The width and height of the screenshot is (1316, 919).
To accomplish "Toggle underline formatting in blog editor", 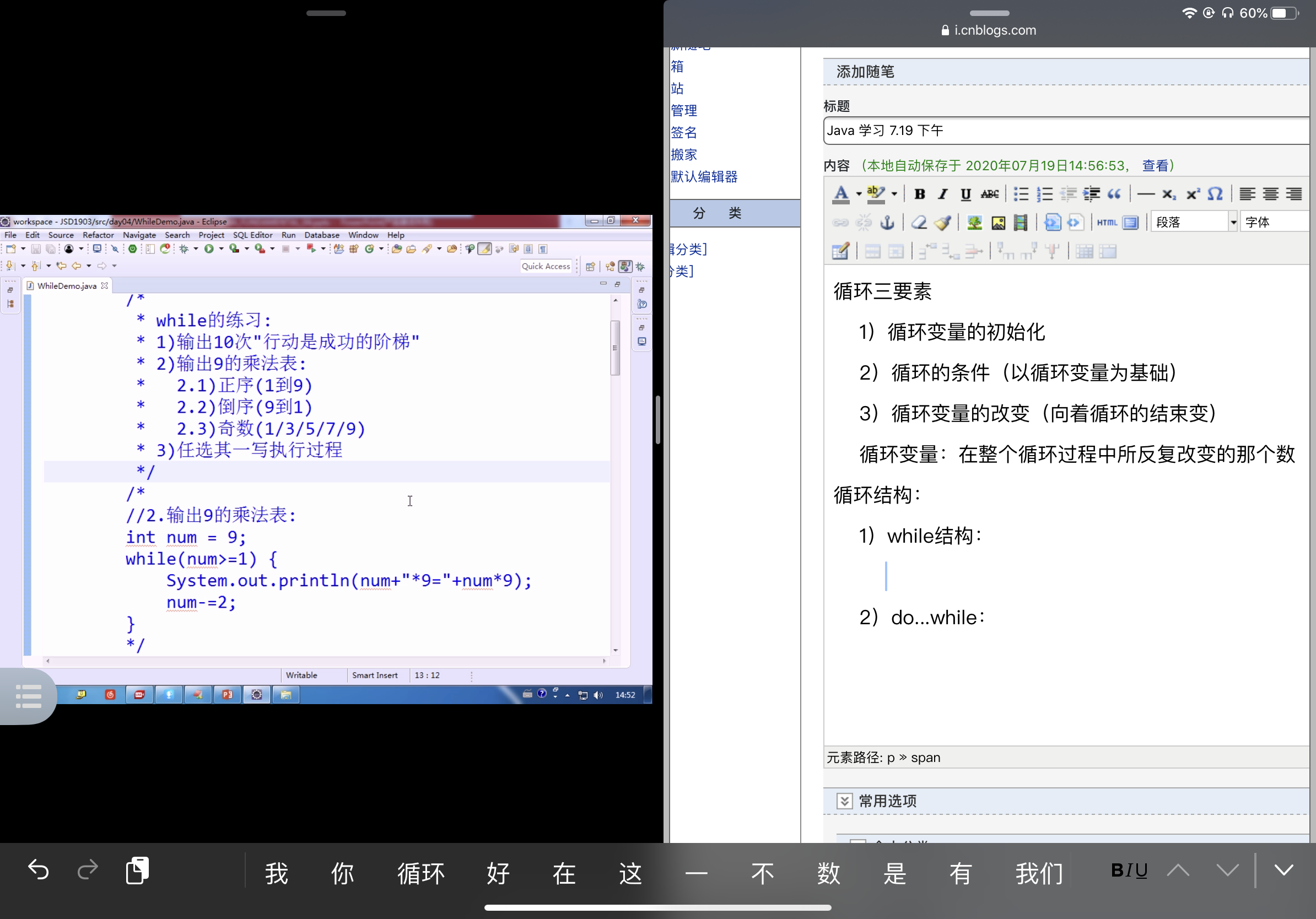I will [966, 194].
